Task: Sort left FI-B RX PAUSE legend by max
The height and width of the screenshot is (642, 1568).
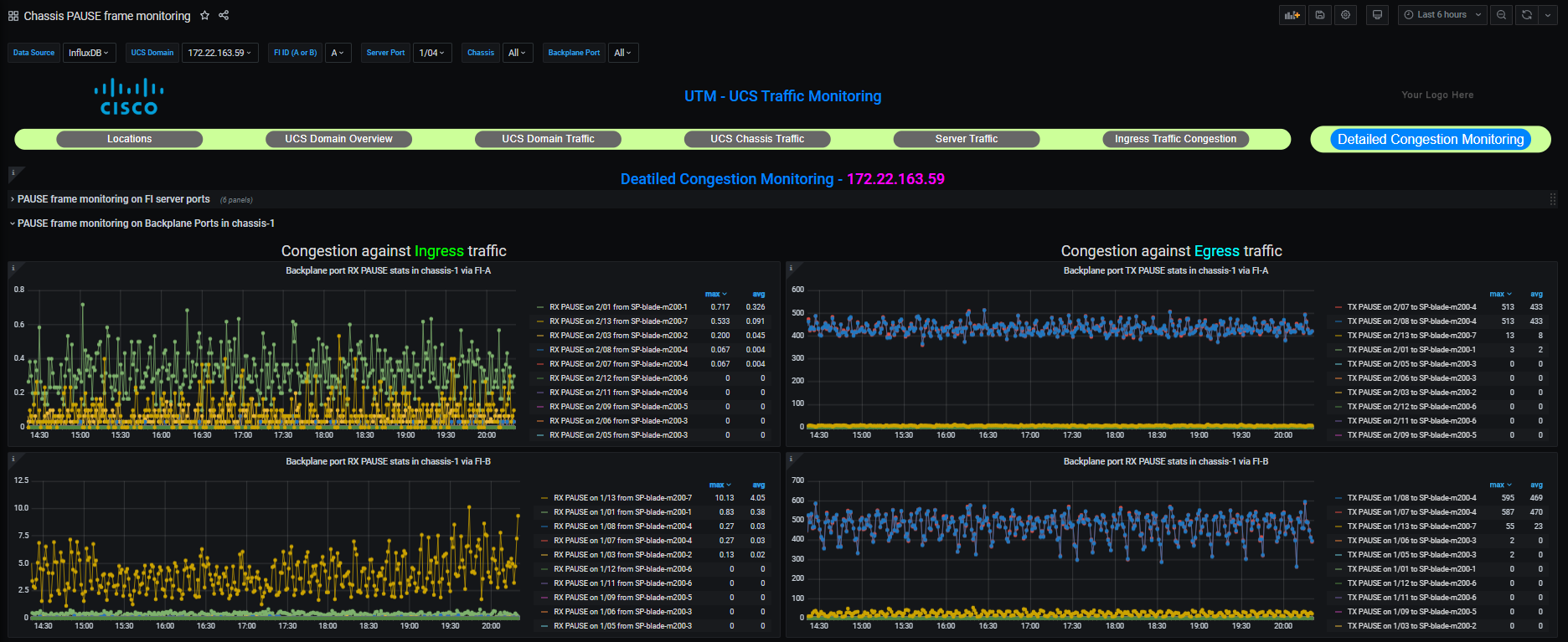Action: pyautogui.click(x=720, y=485)
